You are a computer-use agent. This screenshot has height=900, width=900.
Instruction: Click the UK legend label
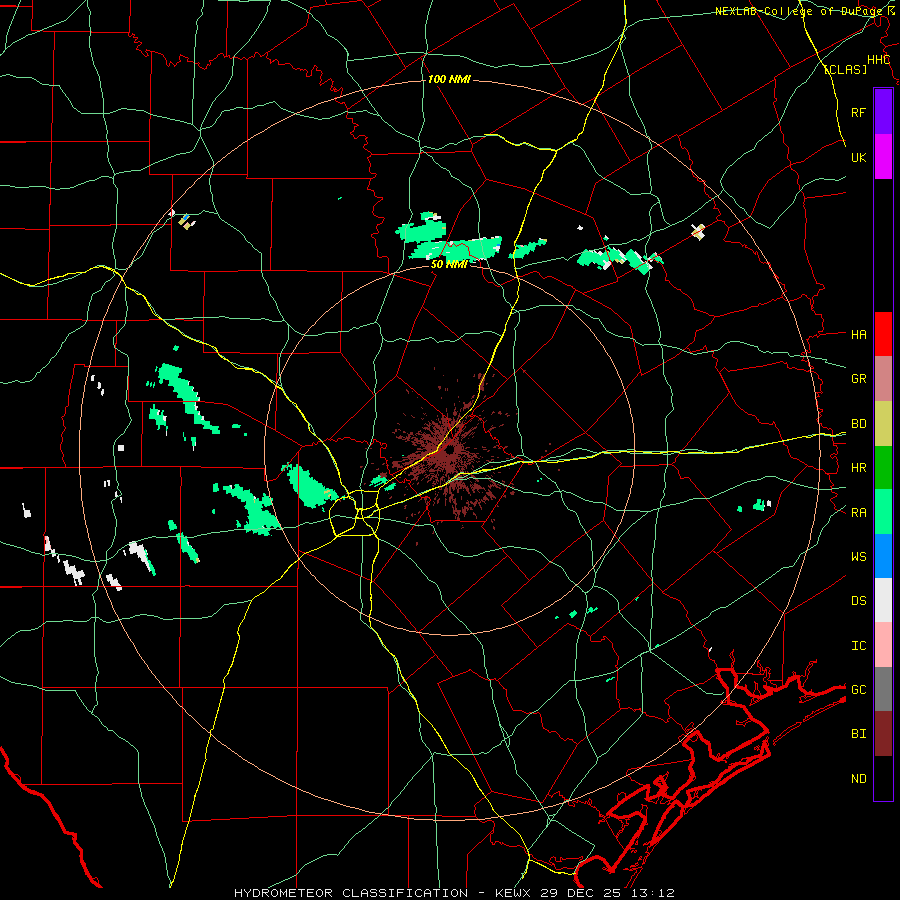tap(858, 157)
